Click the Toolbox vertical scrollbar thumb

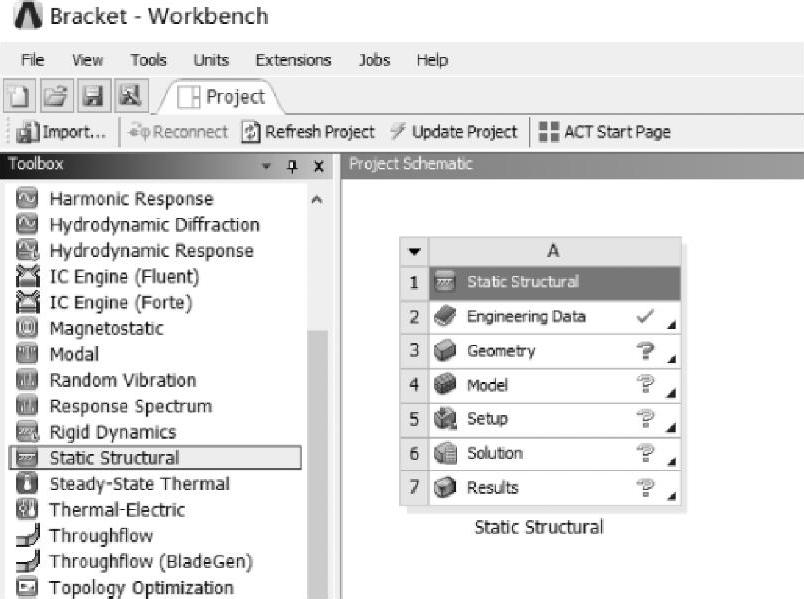point(317,464)
